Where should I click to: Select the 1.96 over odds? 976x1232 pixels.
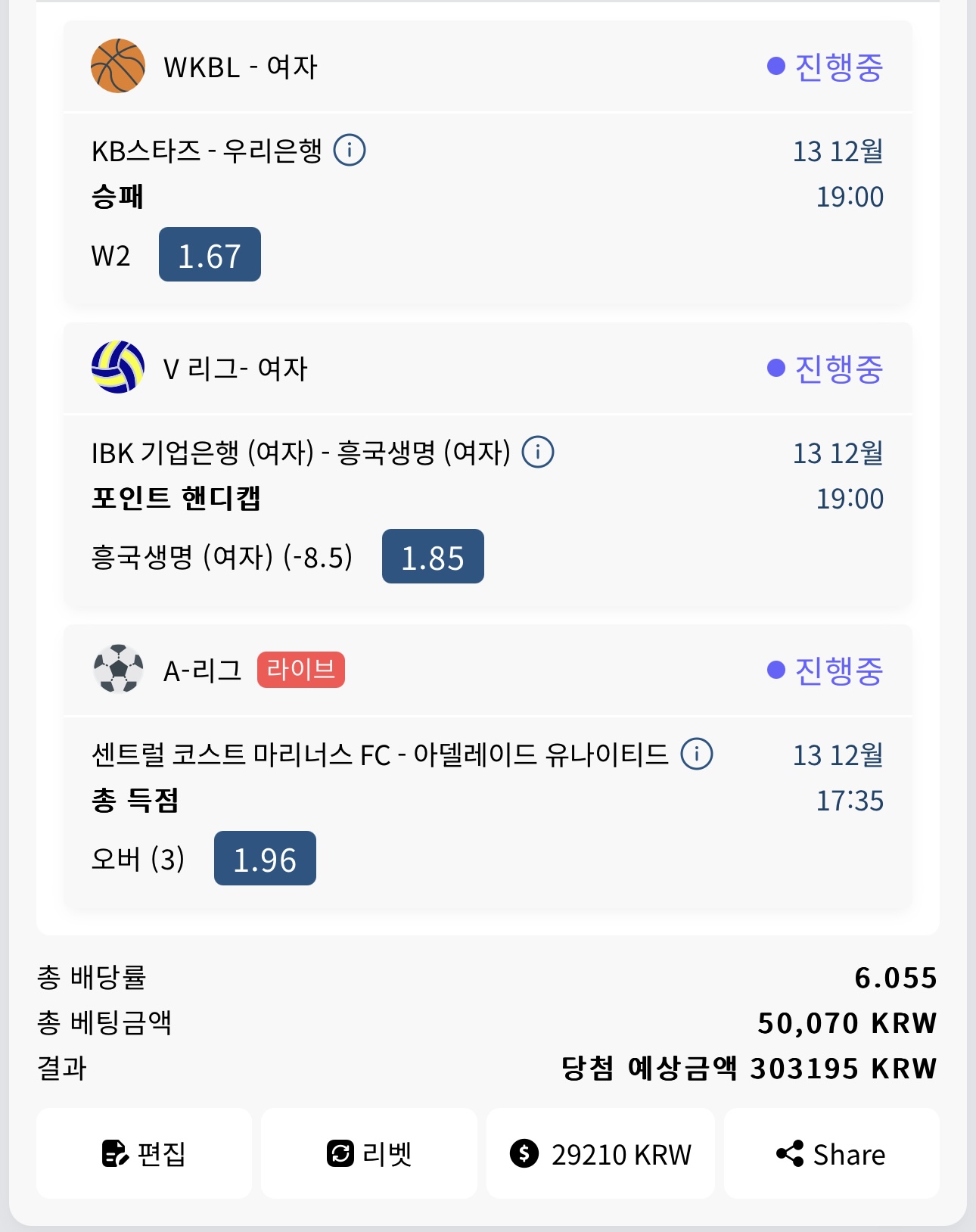pos(265,859)
